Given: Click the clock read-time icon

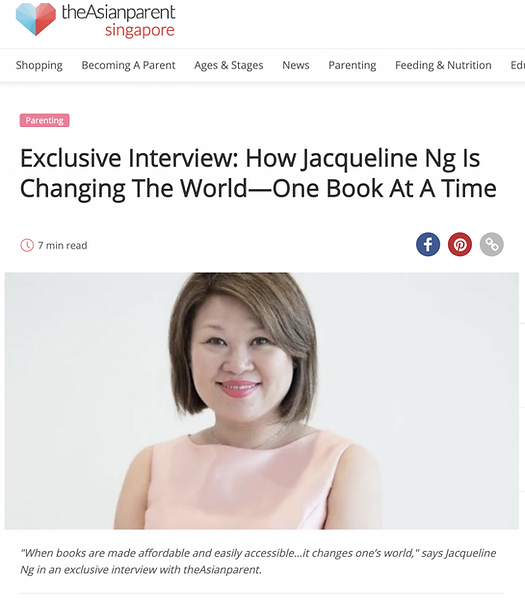Looking at the screenshot, I should pos(27,245).
